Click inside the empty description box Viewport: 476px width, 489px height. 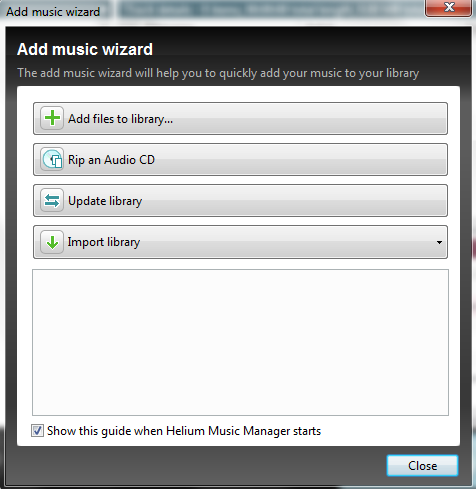coord(240,342)
